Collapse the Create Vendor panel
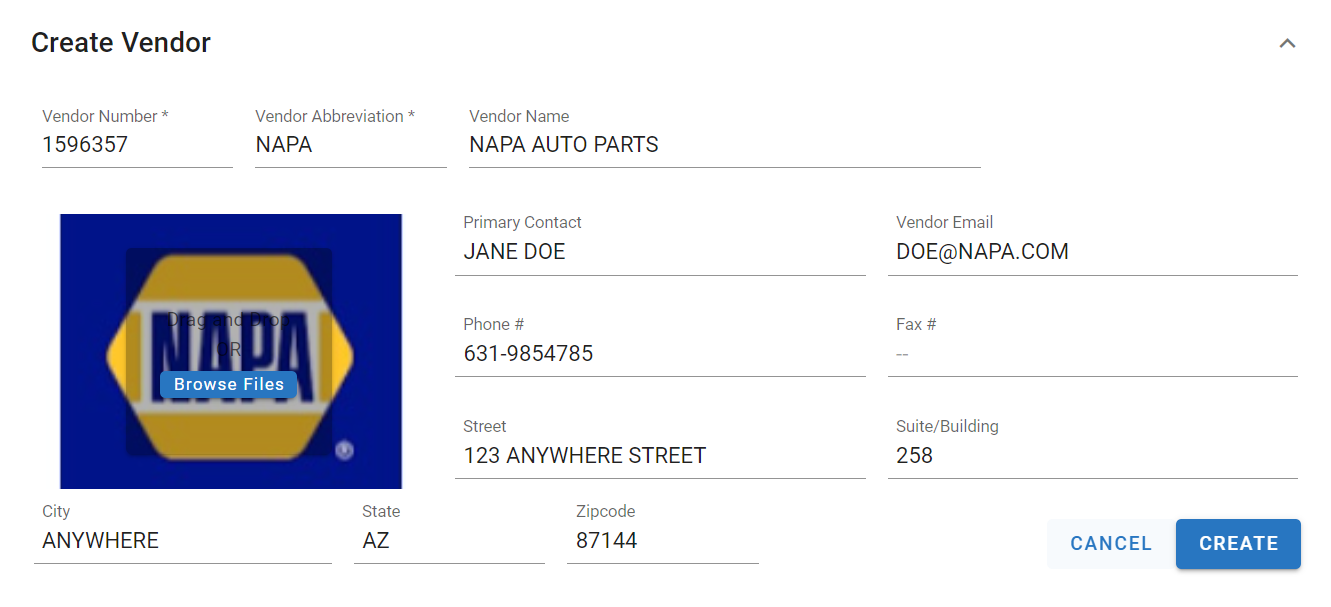The width and height of the screenshot is (1331, 607). 1287,43
